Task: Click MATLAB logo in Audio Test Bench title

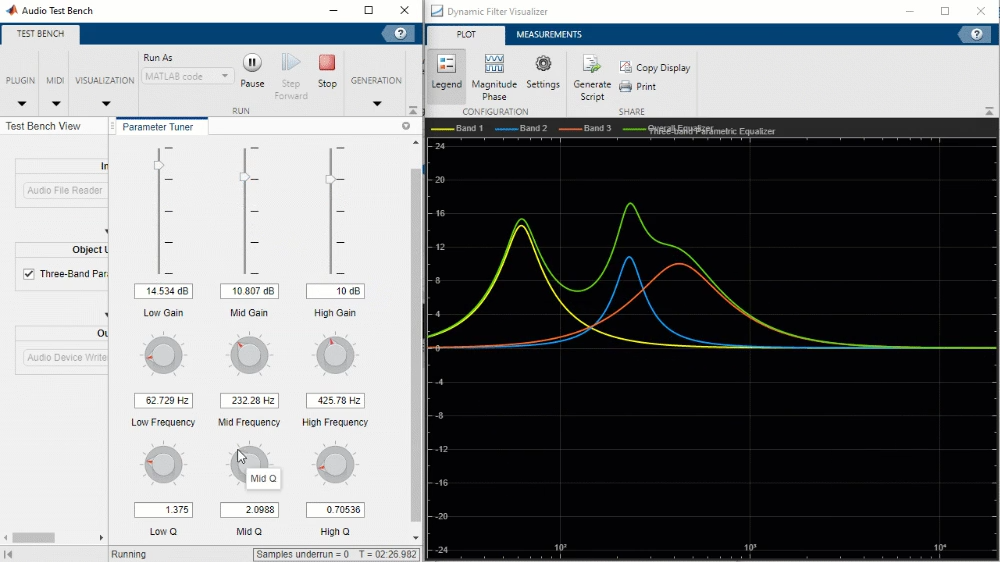Action: (x=11, y=10)
